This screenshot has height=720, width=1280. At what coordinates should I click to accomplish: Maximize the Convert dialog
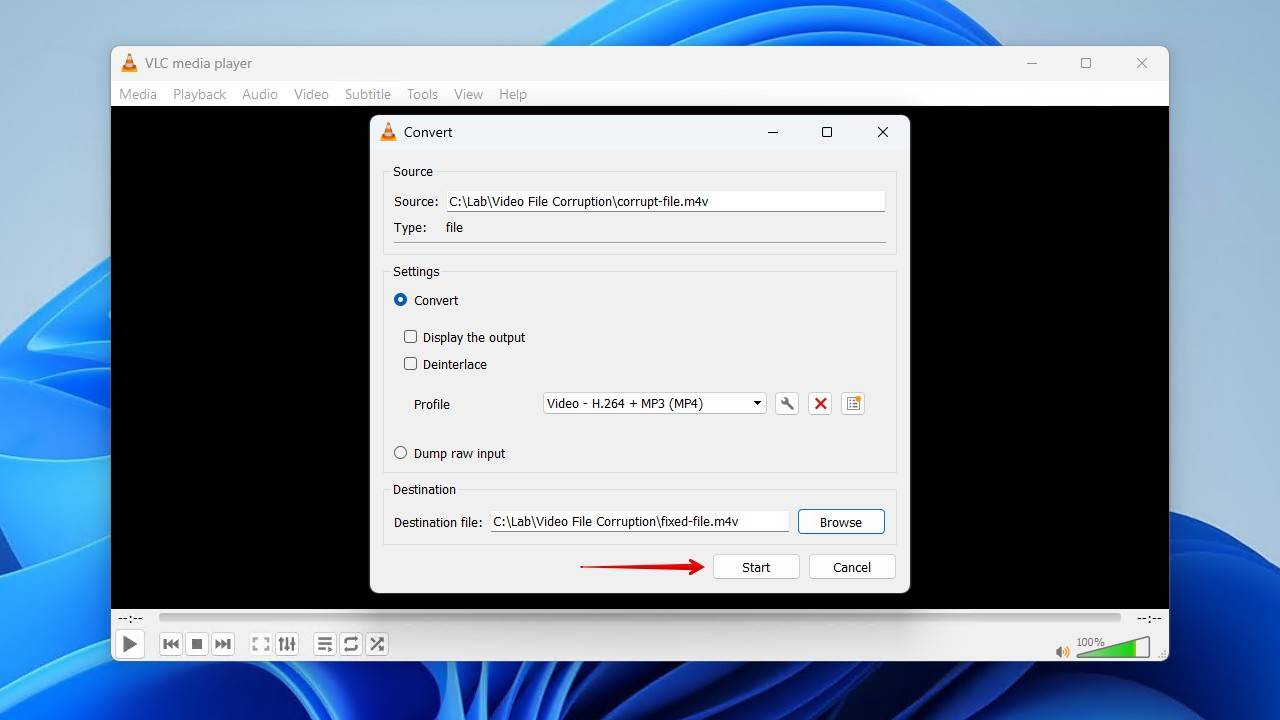(827, 132)
